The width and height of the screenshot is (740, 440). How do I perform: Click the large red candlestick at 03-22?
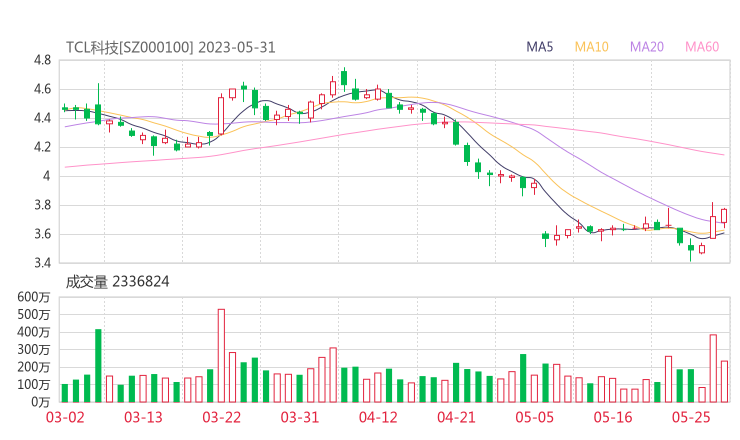tap(221, 115)
